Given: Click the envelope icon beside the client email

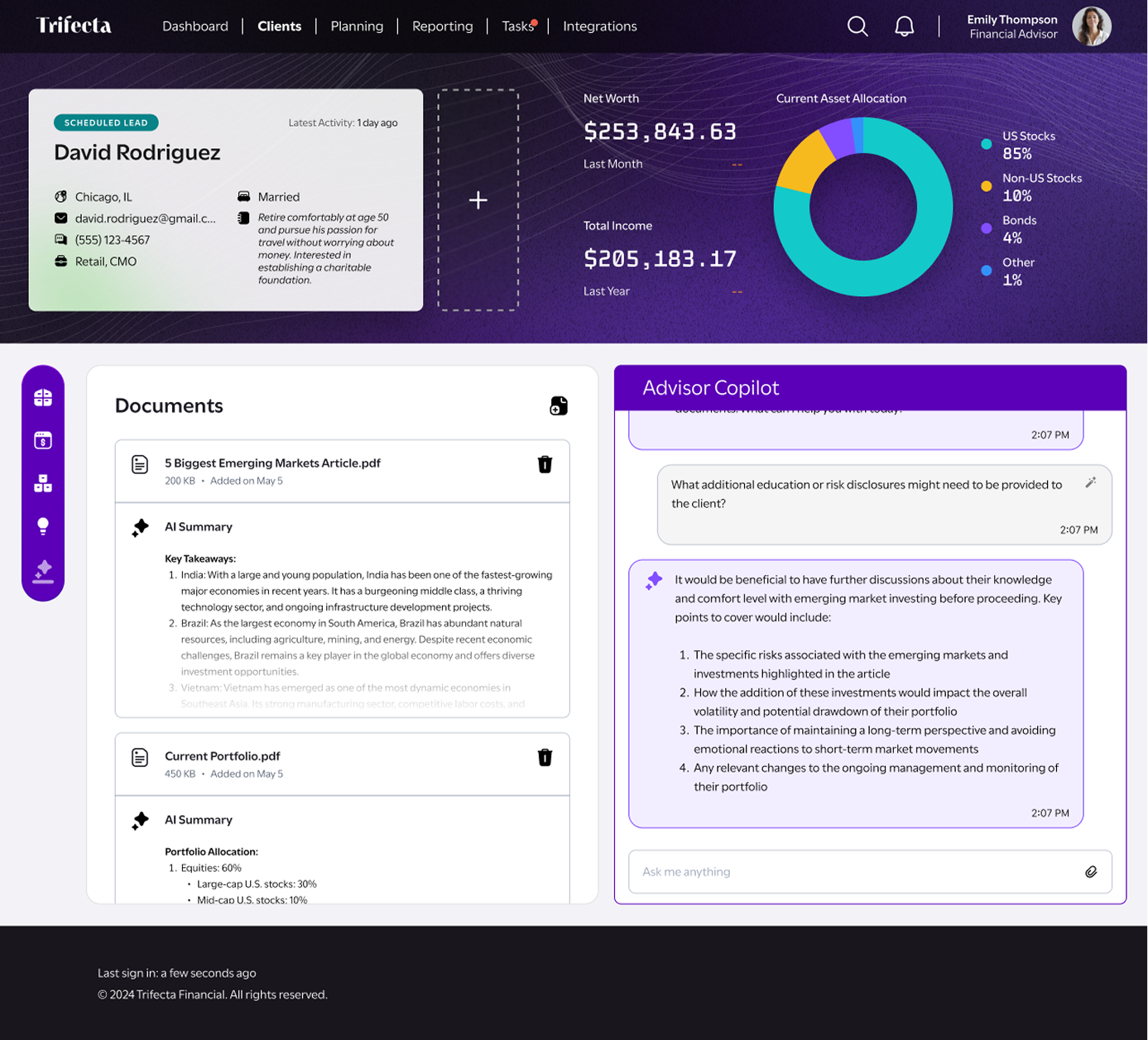Looking at the screenshot, I should tap(60, 218).
